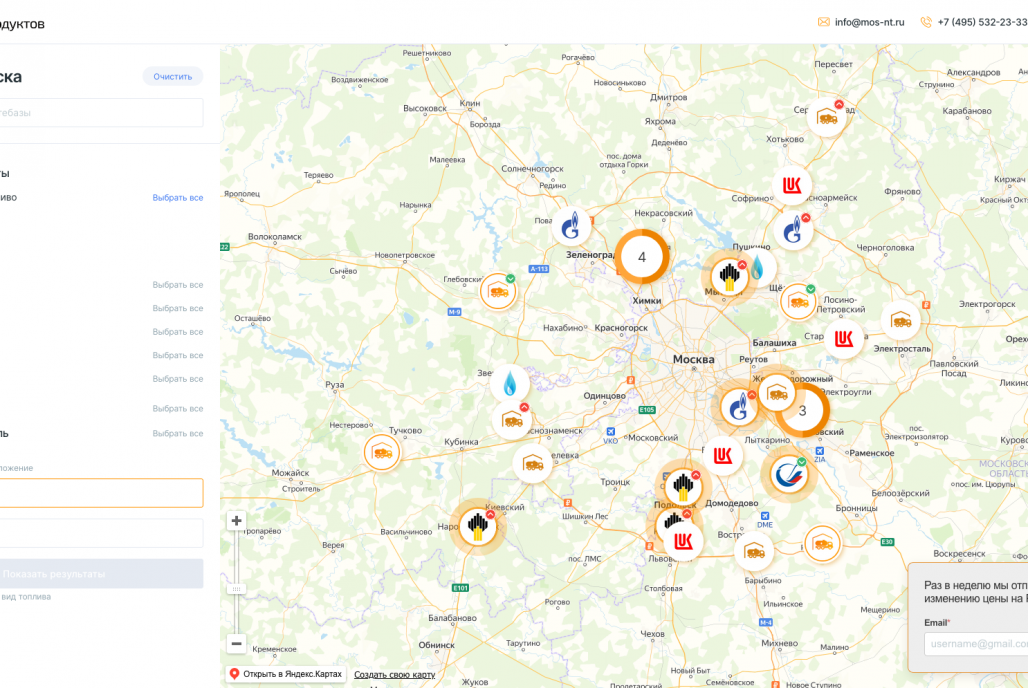Viewport: 1028px width, 688px height.
Task: Click the map zoom slider handle
Action: click(x=237, y=589)
